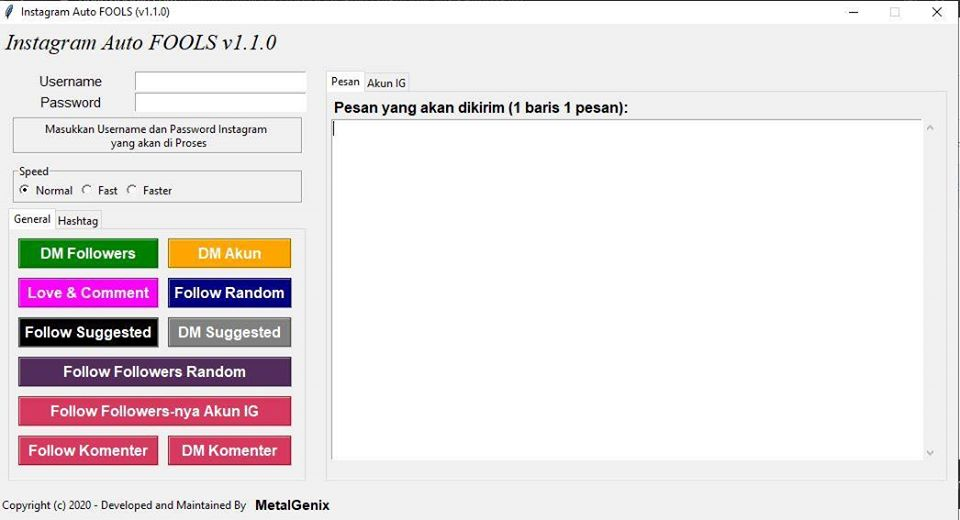Click the DM Komenter button

(230, 450)
